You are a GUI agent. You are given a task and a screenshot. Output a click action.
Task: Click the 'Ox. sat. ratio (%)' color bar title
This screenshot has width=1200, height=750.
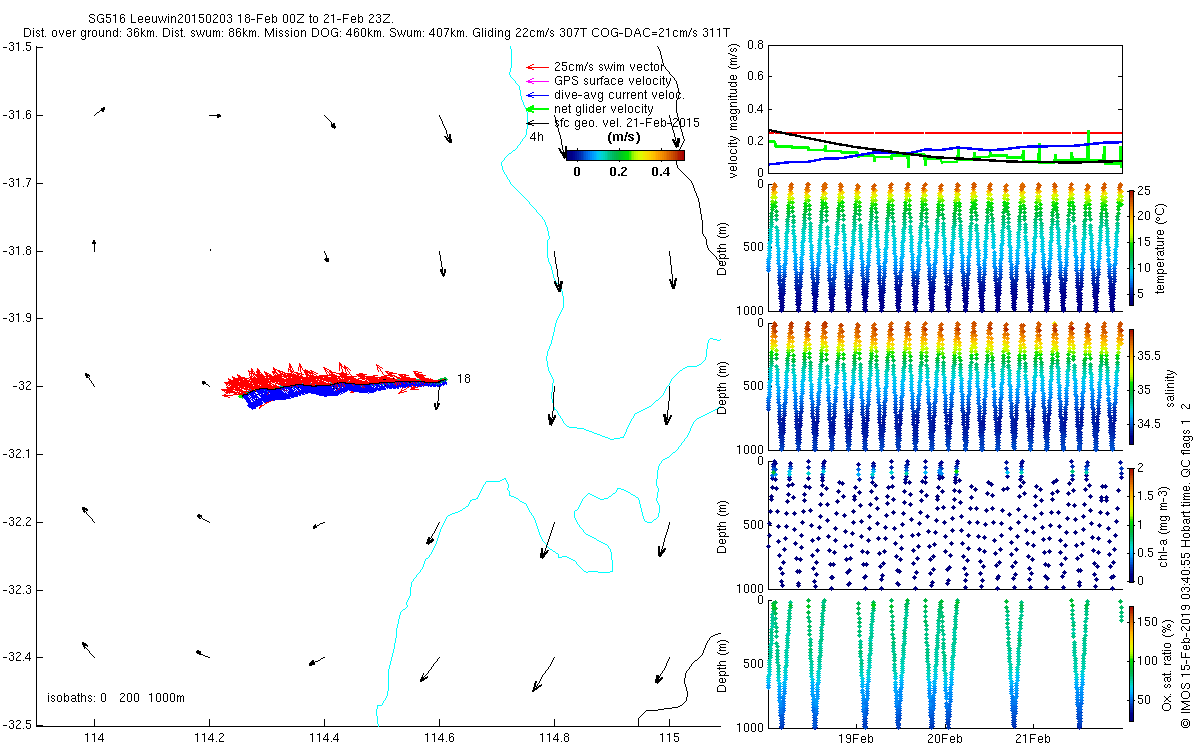pos(1169,664)
